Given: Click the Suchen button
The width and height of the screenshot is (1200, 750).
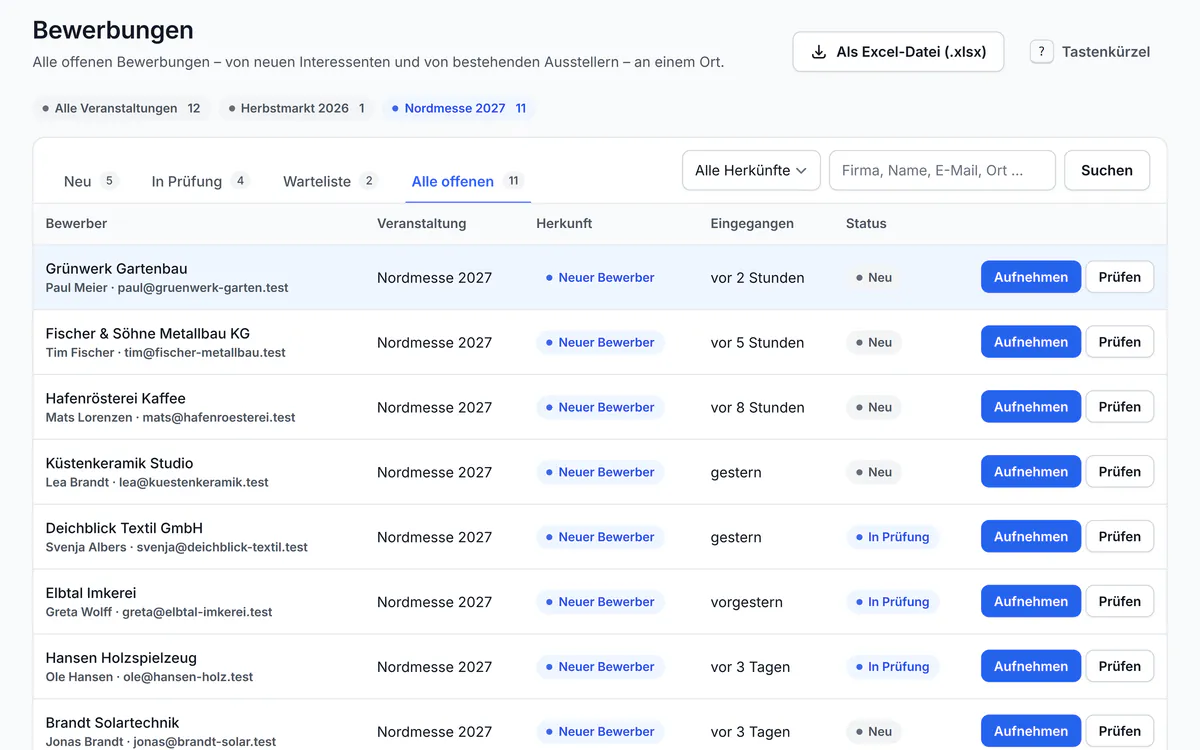Looking at the screenshot, I should (x=1107, y=171).
